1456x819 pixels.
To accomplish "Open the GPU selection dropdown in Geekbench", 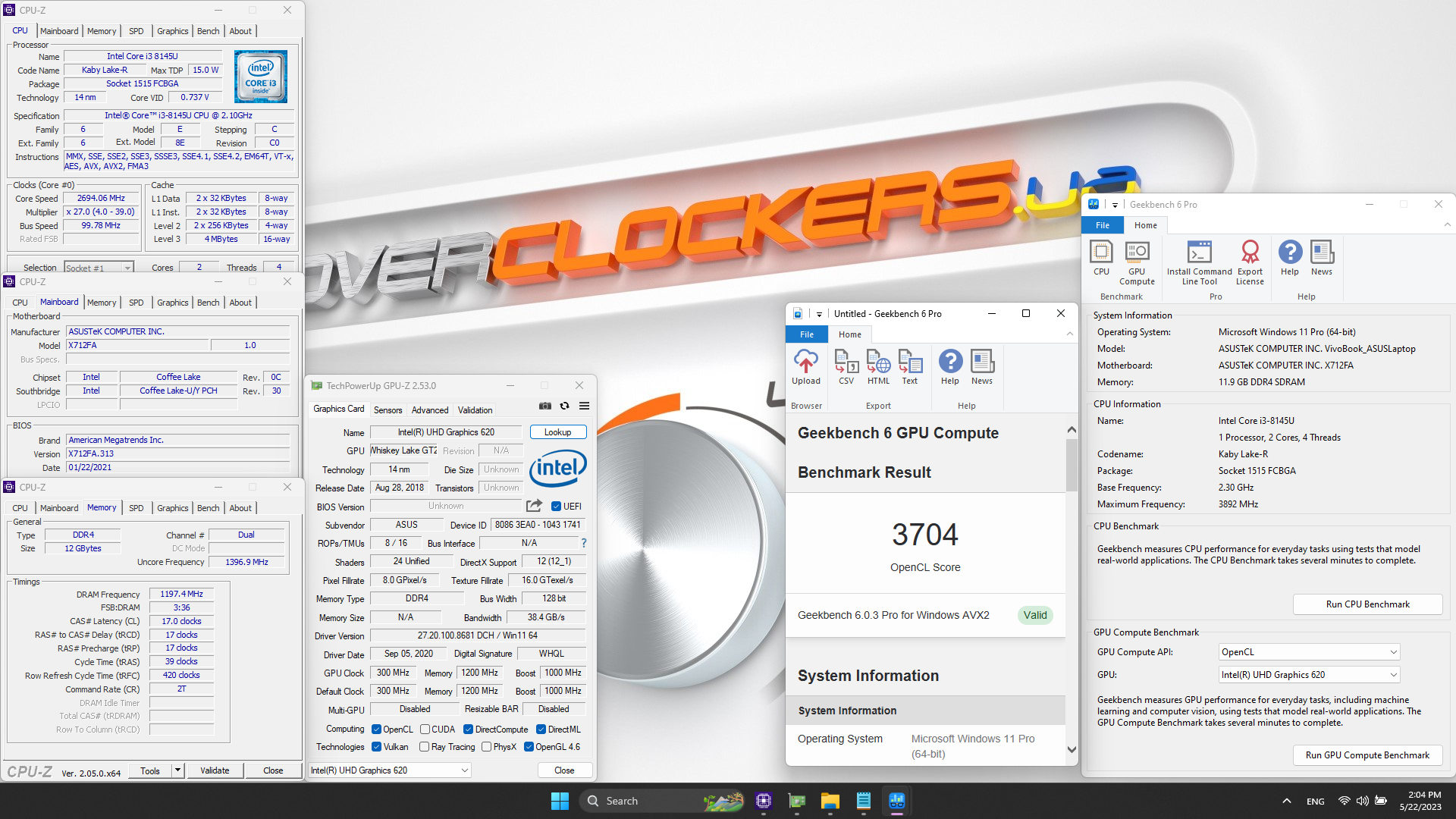I will (x=1309, y=675).
